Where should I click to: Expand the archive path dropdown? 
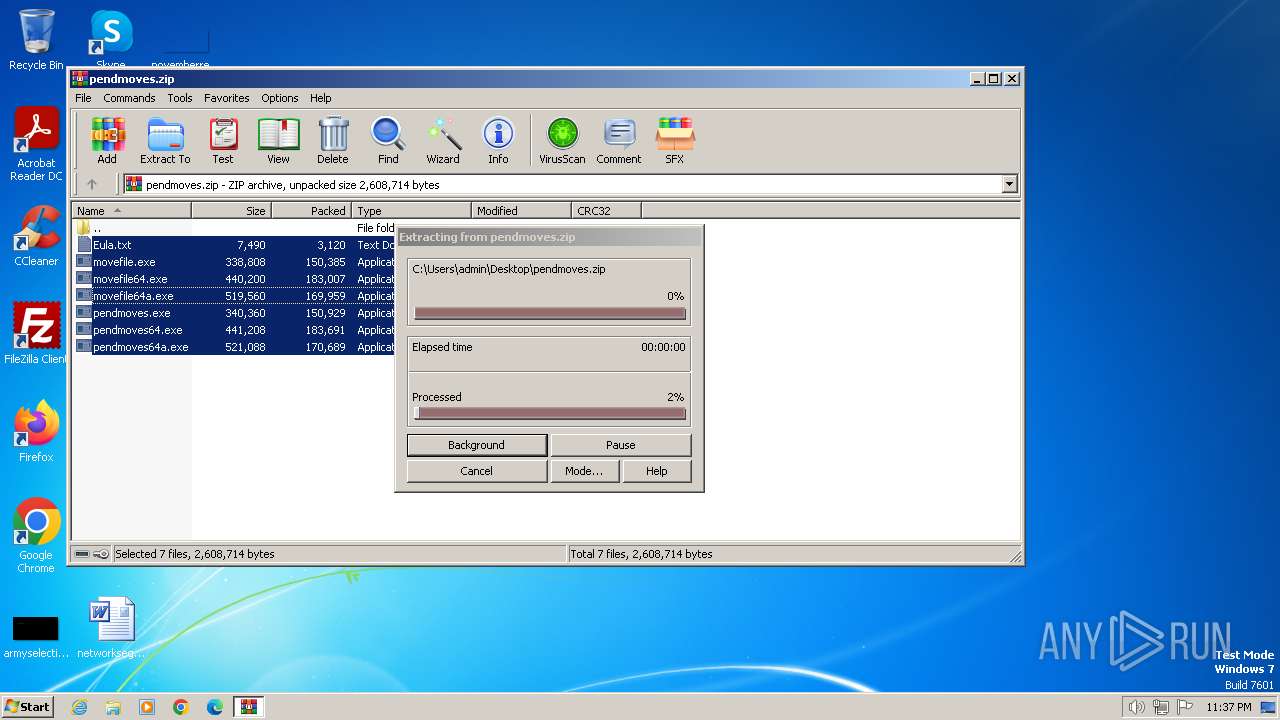coord(1009,184)
